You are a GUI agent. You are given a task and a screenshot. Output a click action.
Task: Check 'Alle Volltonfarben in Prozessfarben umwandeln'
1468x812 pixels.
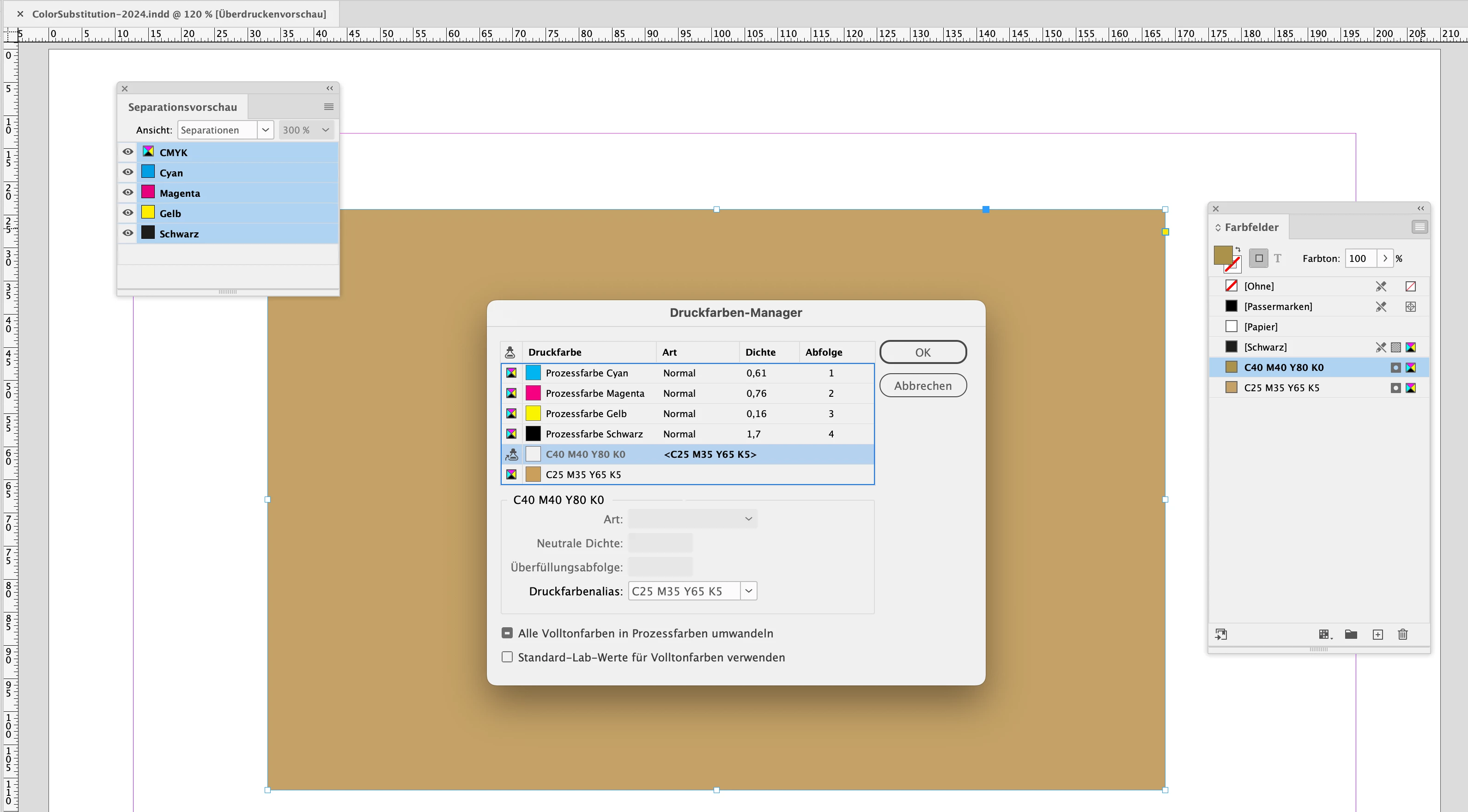(507, 633)
